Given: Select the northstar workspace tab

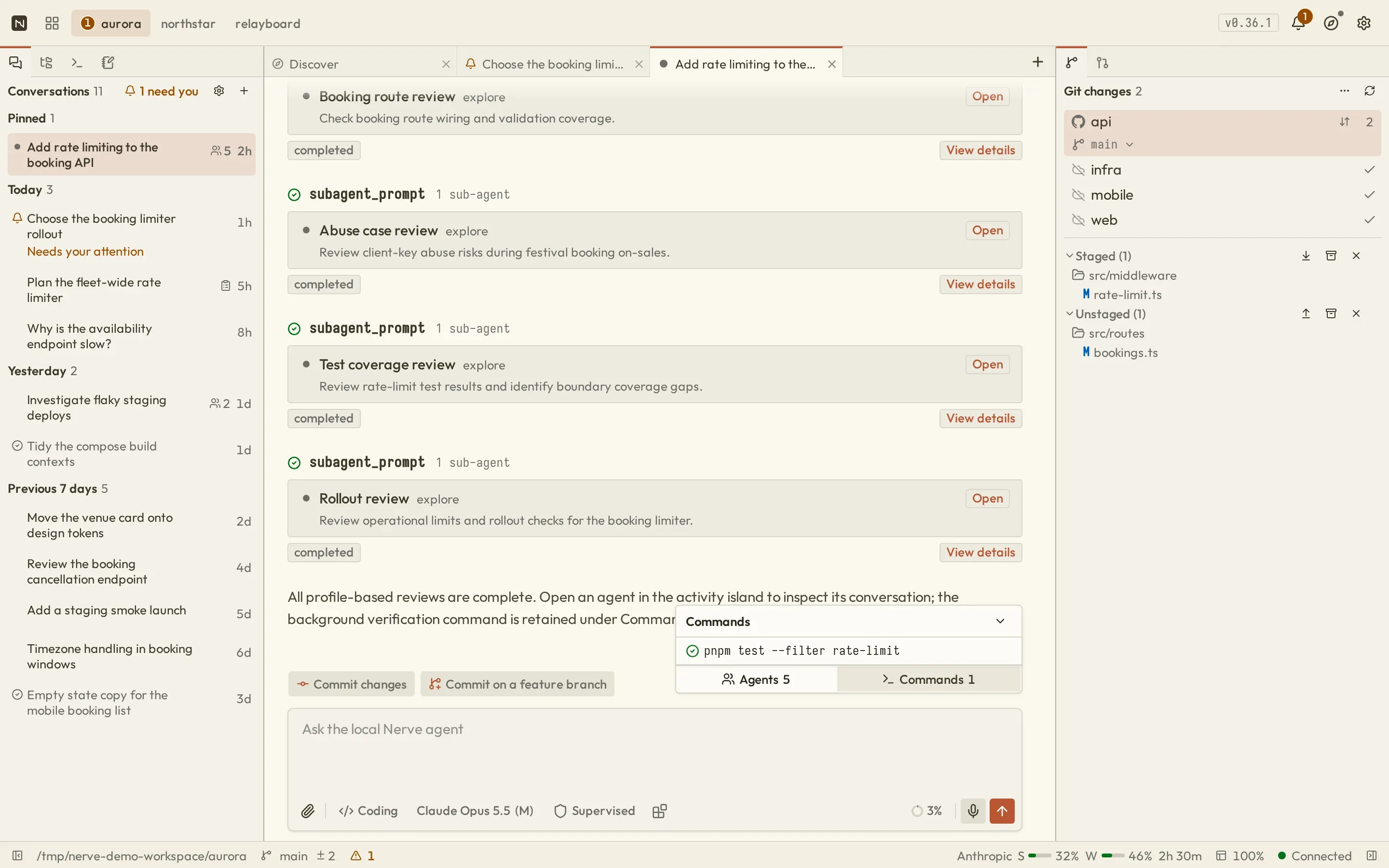Looking at the screenshot, I should (x=188, y=23).
